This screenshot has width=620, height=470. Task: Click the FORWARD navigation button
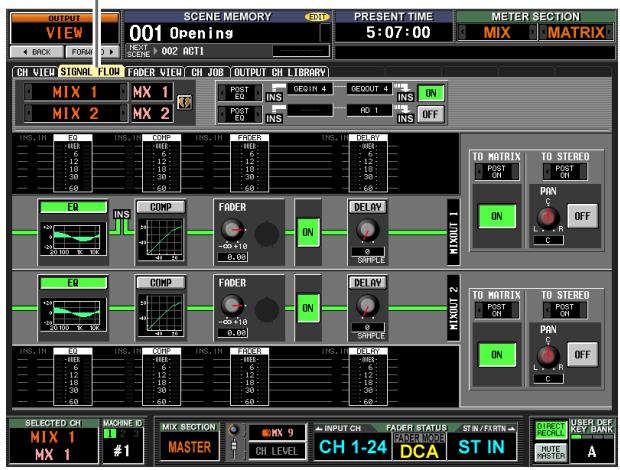[93, 52]
